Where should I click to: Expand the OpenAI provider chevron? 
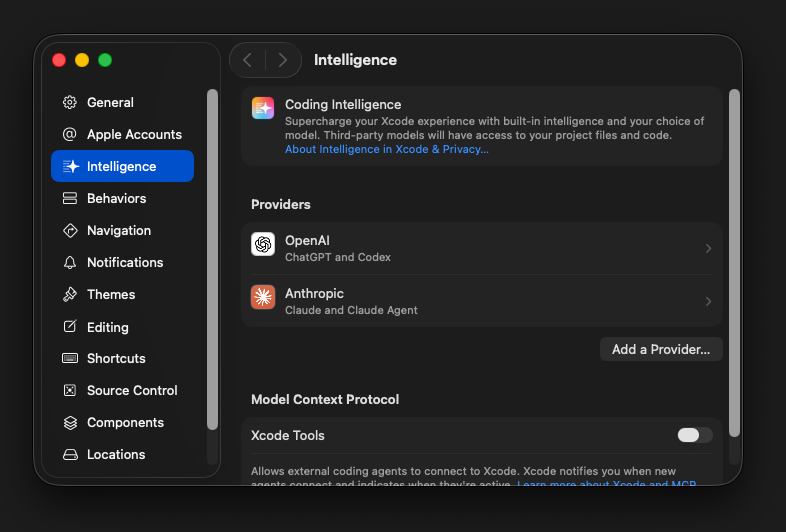708,248
